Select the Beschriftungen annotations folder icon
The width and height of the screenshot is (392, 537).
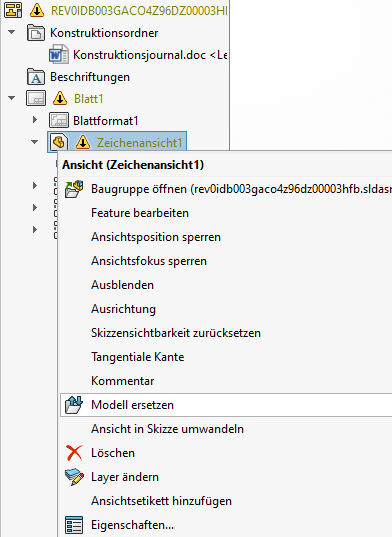[36, 77]
